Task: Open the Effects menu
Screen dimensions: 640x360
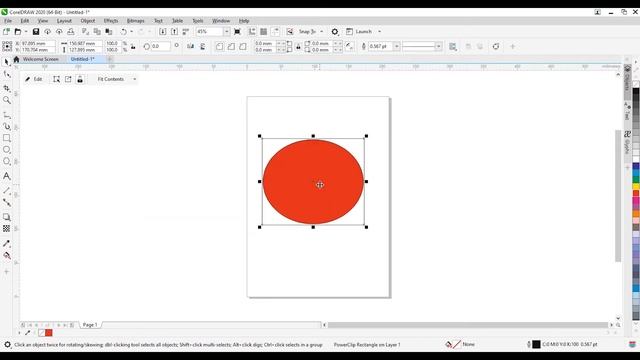Action: tap(111, 21)
